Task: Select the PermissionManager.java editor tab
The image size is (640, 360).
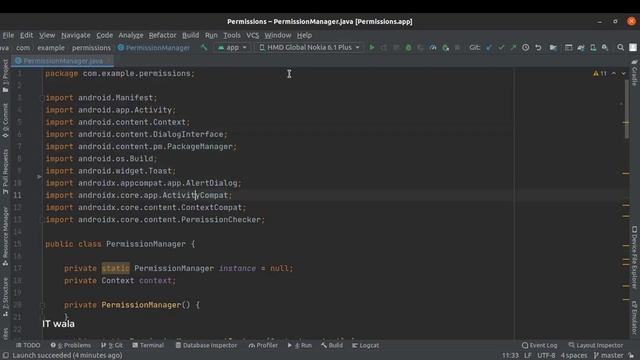Action: click(x=63, y=61)
